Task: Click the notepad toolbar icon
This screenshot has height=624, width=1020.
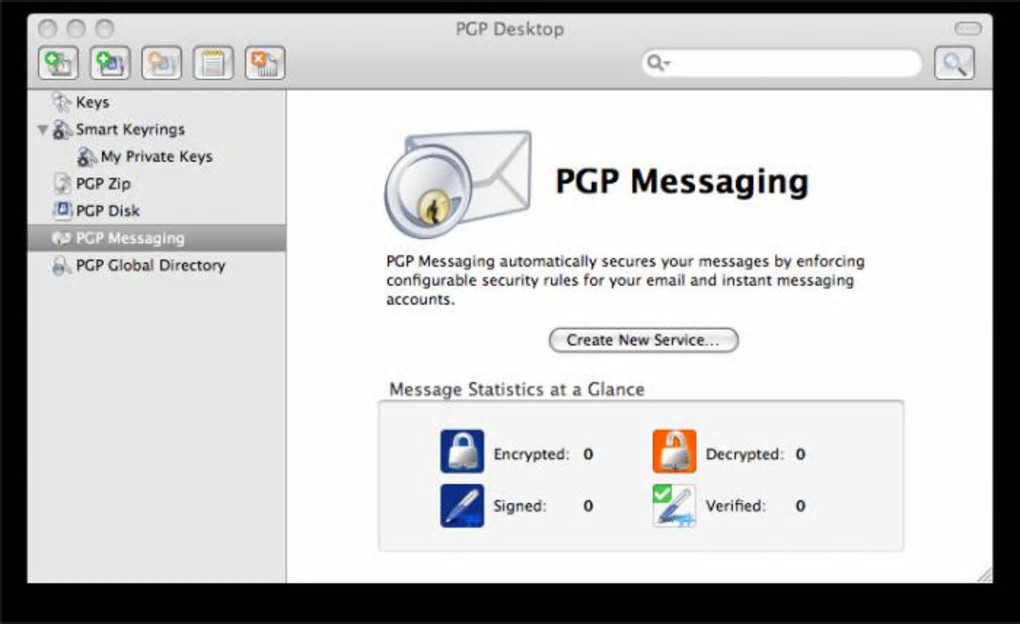Action: (213, 63)
